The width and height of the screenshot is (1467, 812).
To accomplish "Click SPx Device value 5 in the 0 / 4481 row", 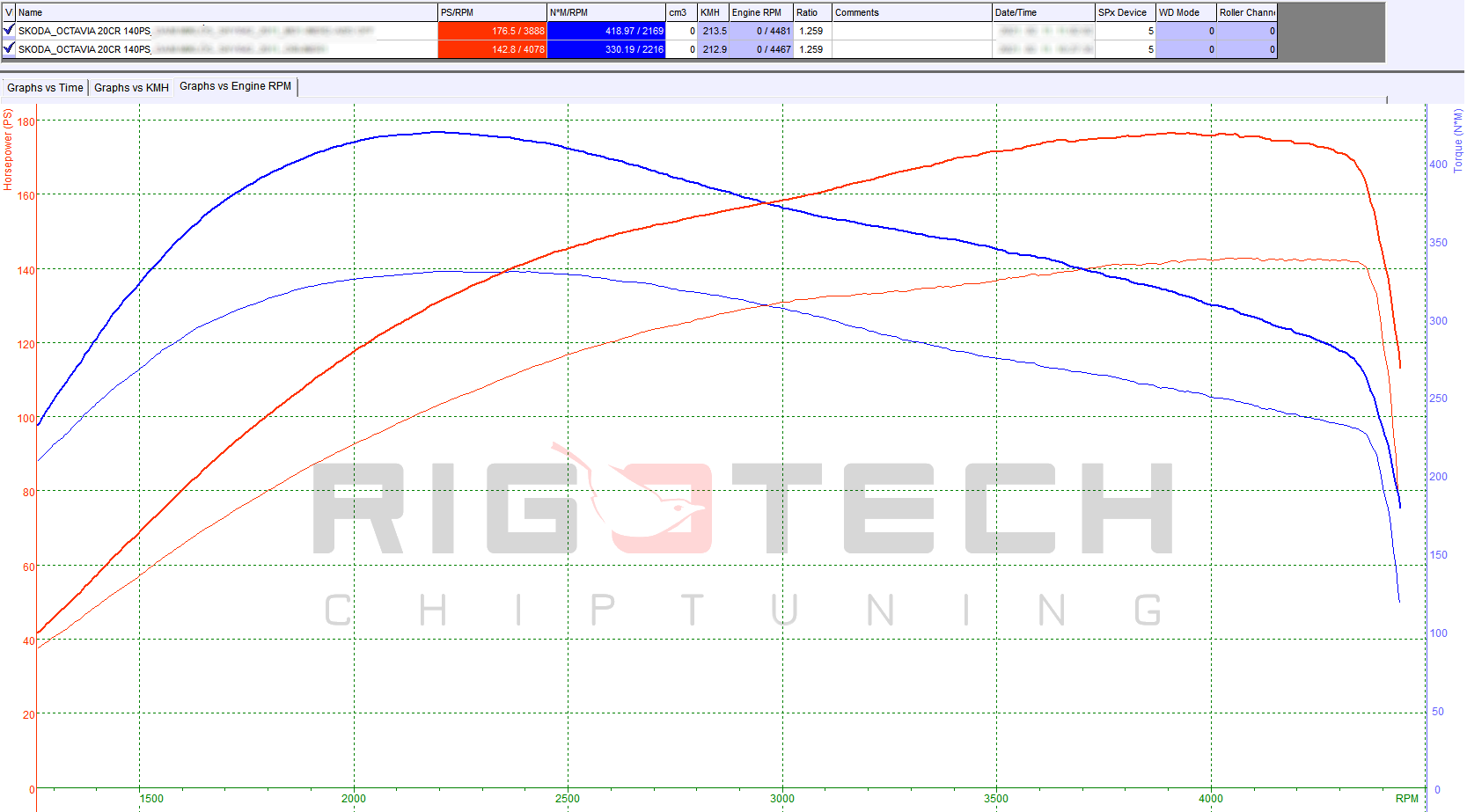I will 1126,31.
